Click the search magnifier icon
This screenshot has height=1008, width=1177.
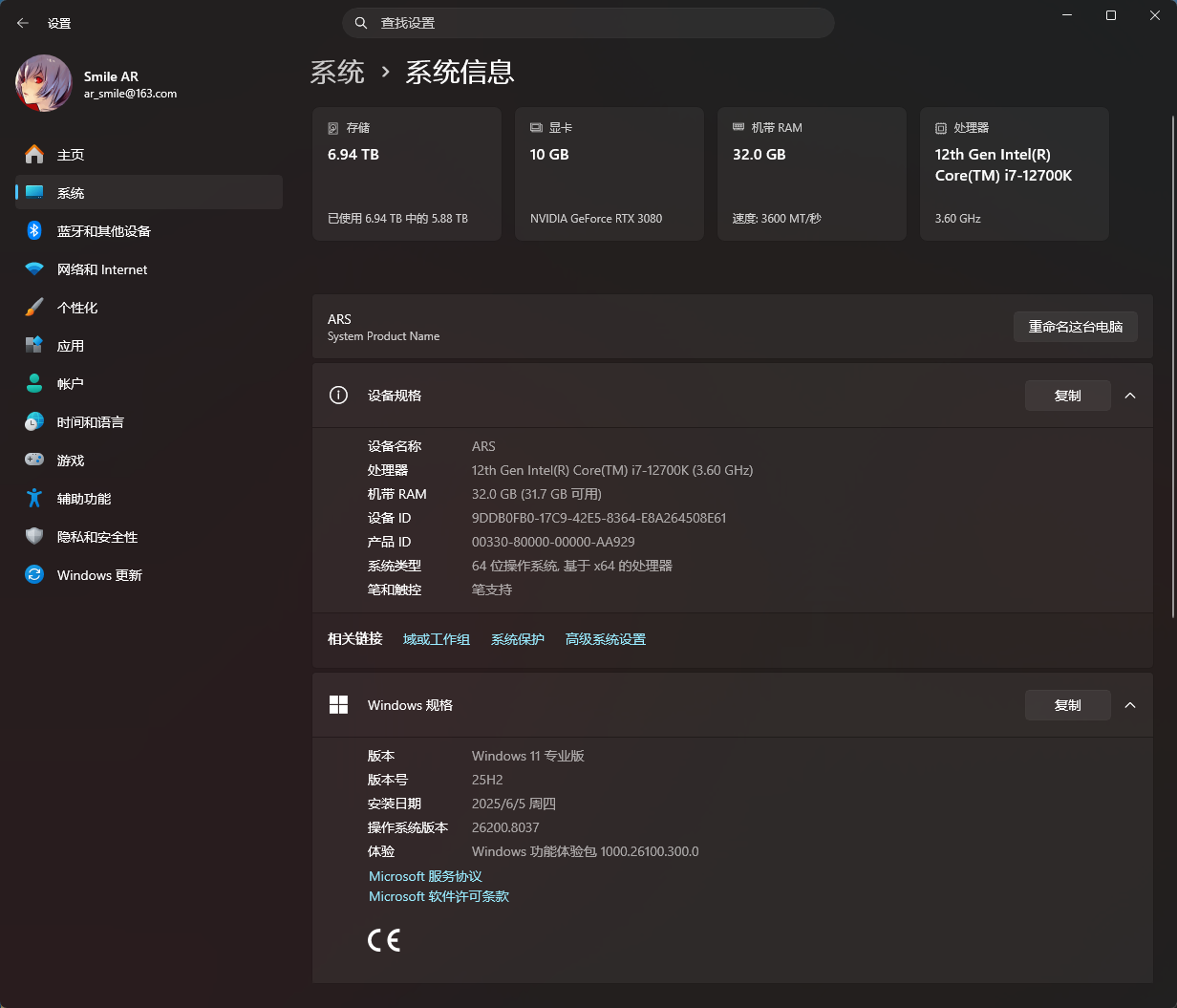click(360, 23)
